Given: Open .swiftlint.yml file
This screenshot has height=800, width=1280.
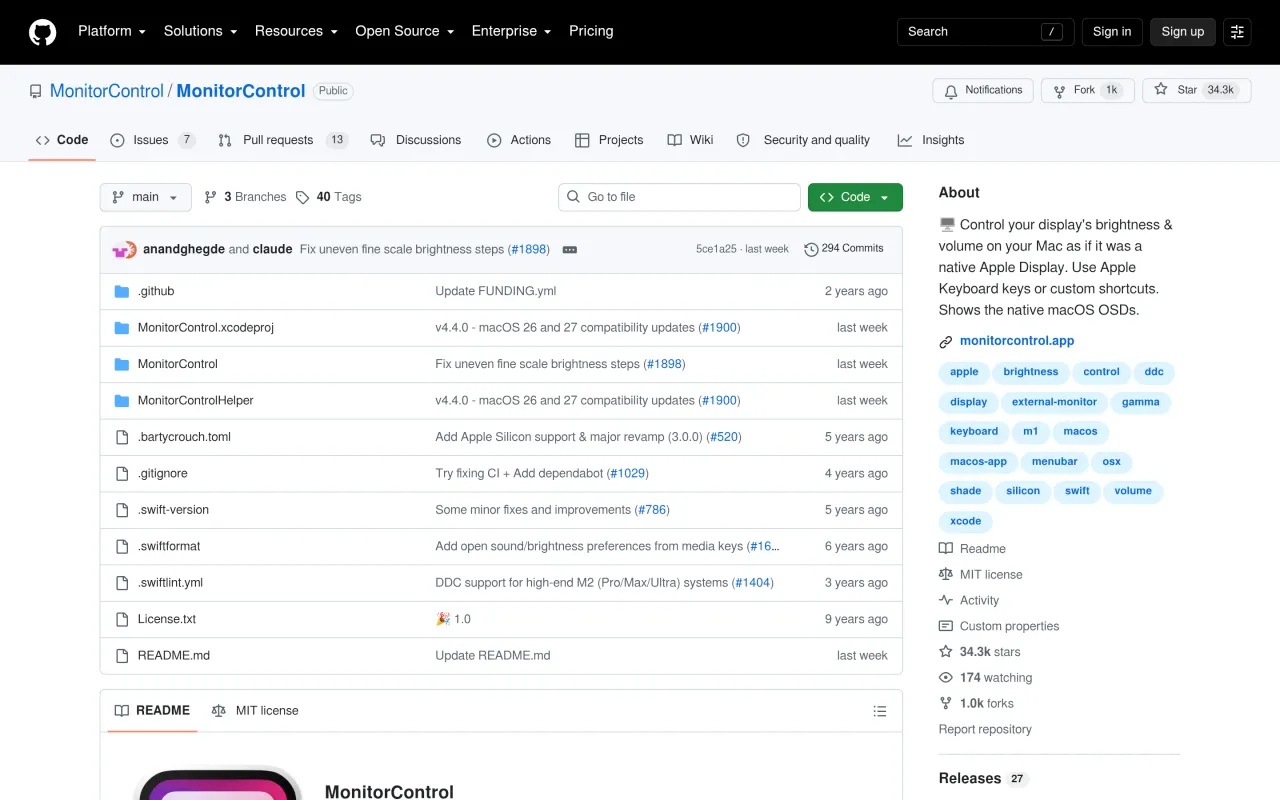Looking at the screenshot, I should (x=170, y=583).
